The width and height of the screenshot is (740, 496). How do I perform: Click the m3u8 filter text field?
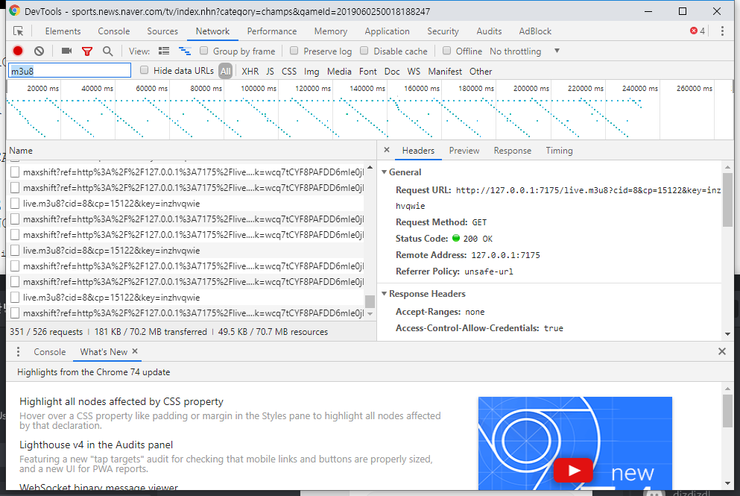tap(69, 71)
